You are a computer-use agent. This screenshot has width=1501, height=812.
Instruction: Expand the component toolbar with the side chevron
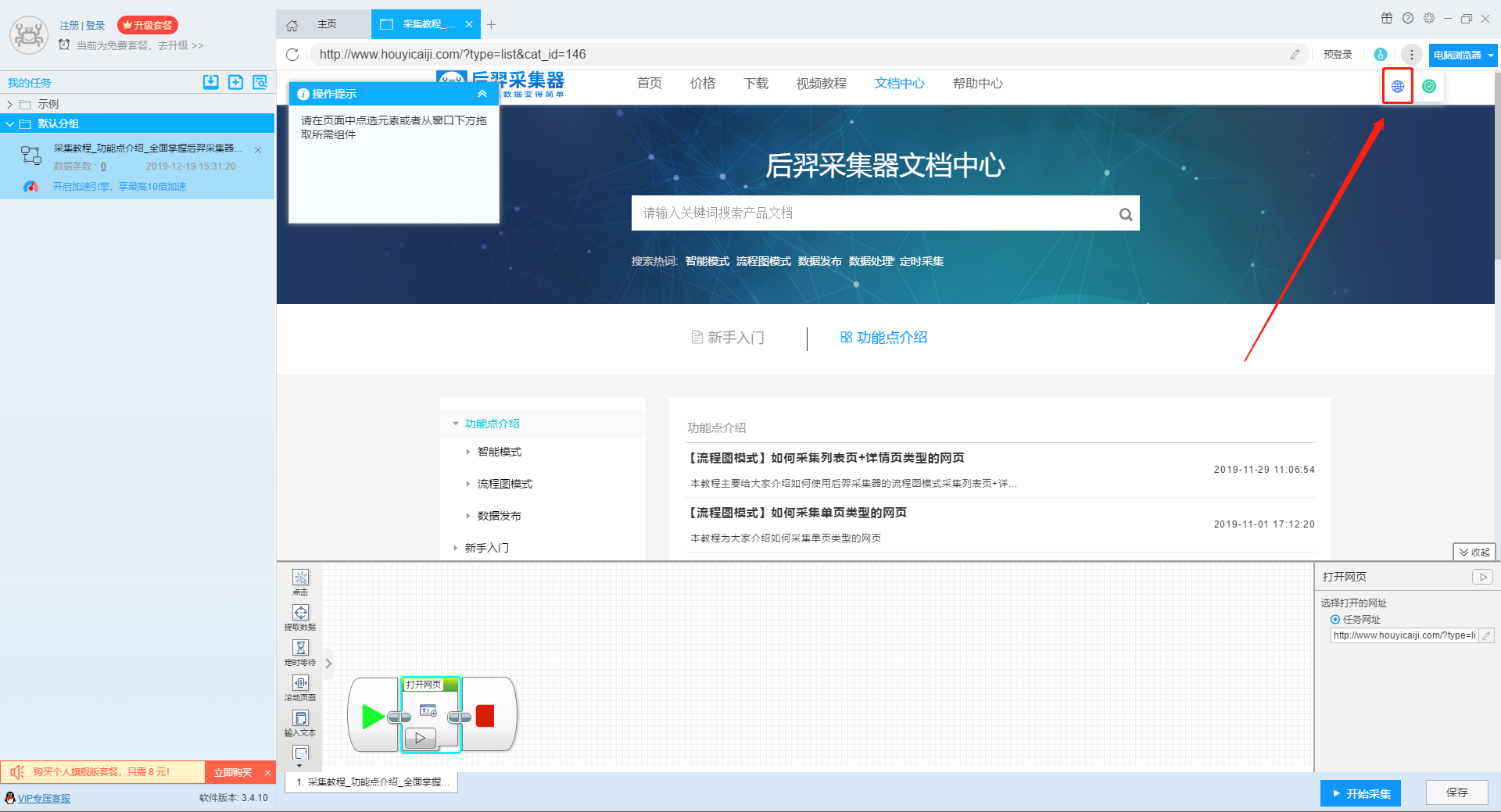coord(328,664)
